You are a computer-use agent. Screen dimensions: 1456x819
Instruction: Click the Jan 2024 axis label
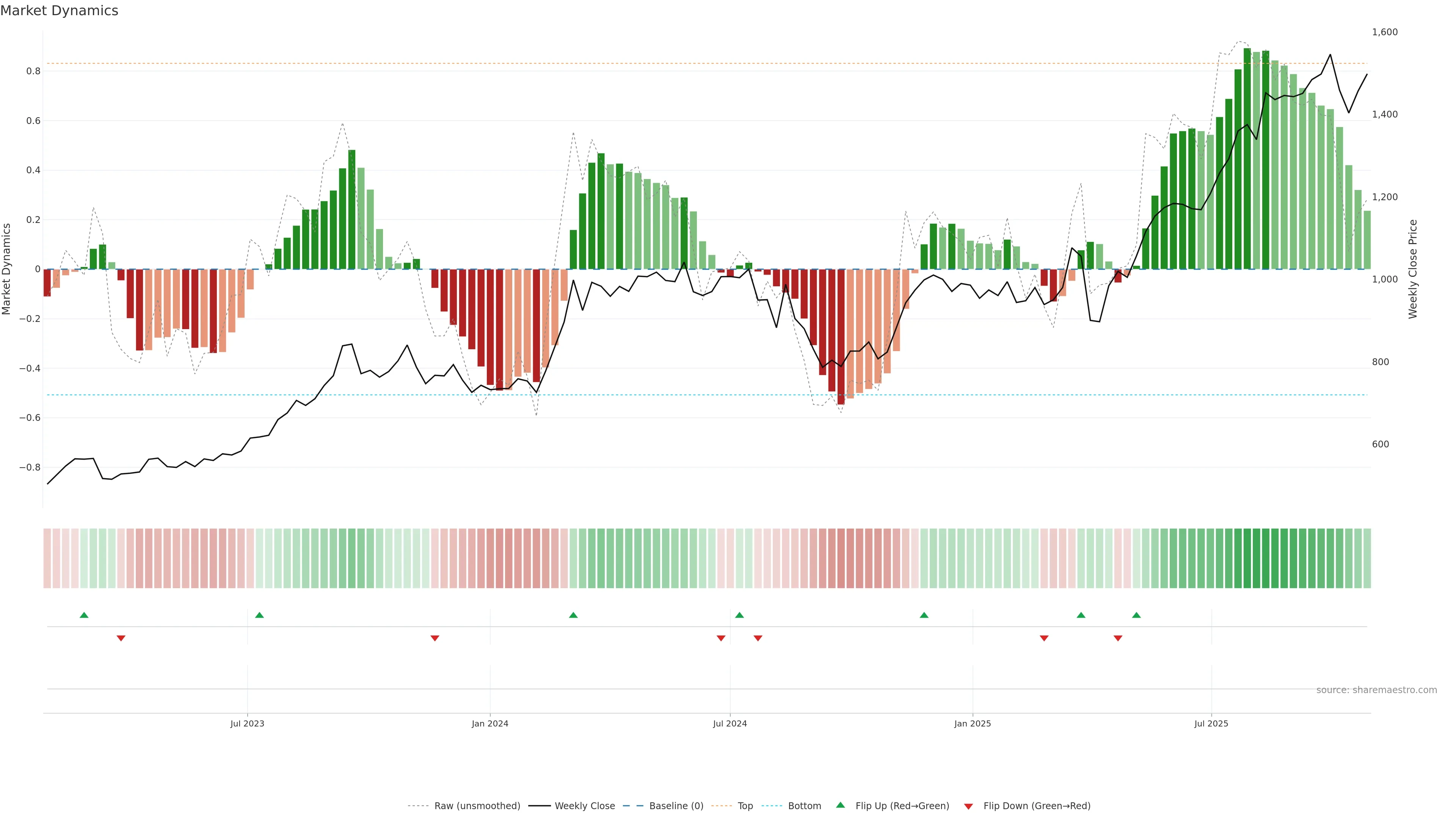tap(490, 723)
